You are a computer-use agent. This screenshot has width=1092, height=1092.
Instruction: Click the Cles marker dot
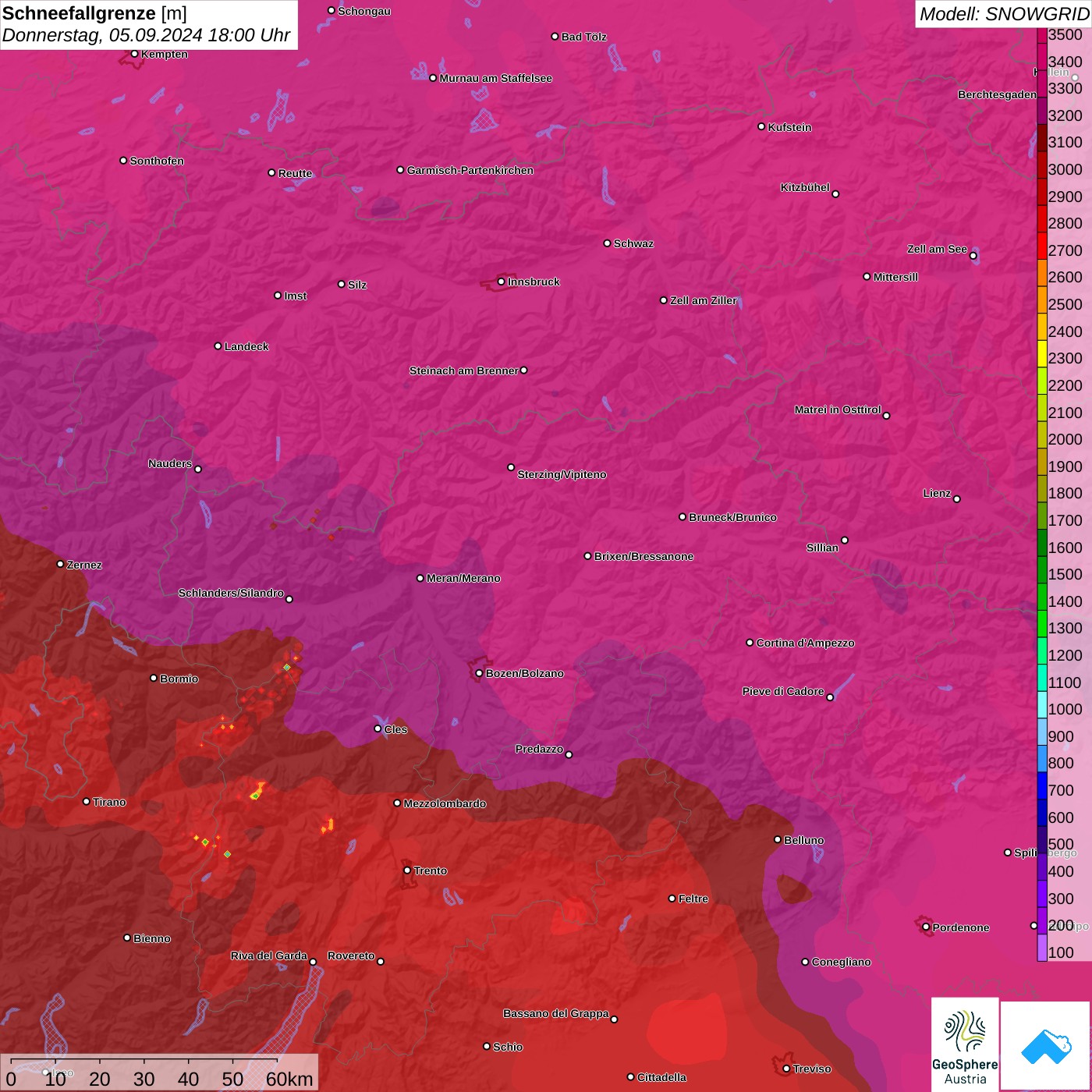[x=378, y=729]
